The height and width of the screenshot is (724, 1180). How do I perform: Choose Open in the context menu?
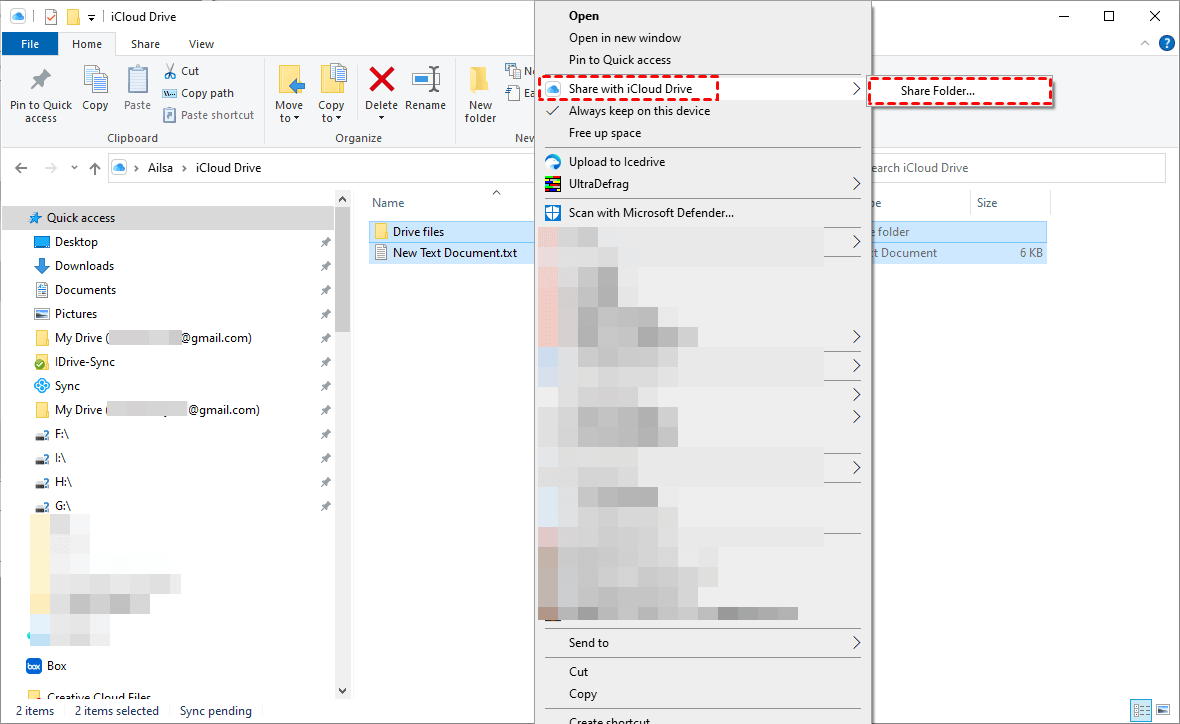[584, 16]
